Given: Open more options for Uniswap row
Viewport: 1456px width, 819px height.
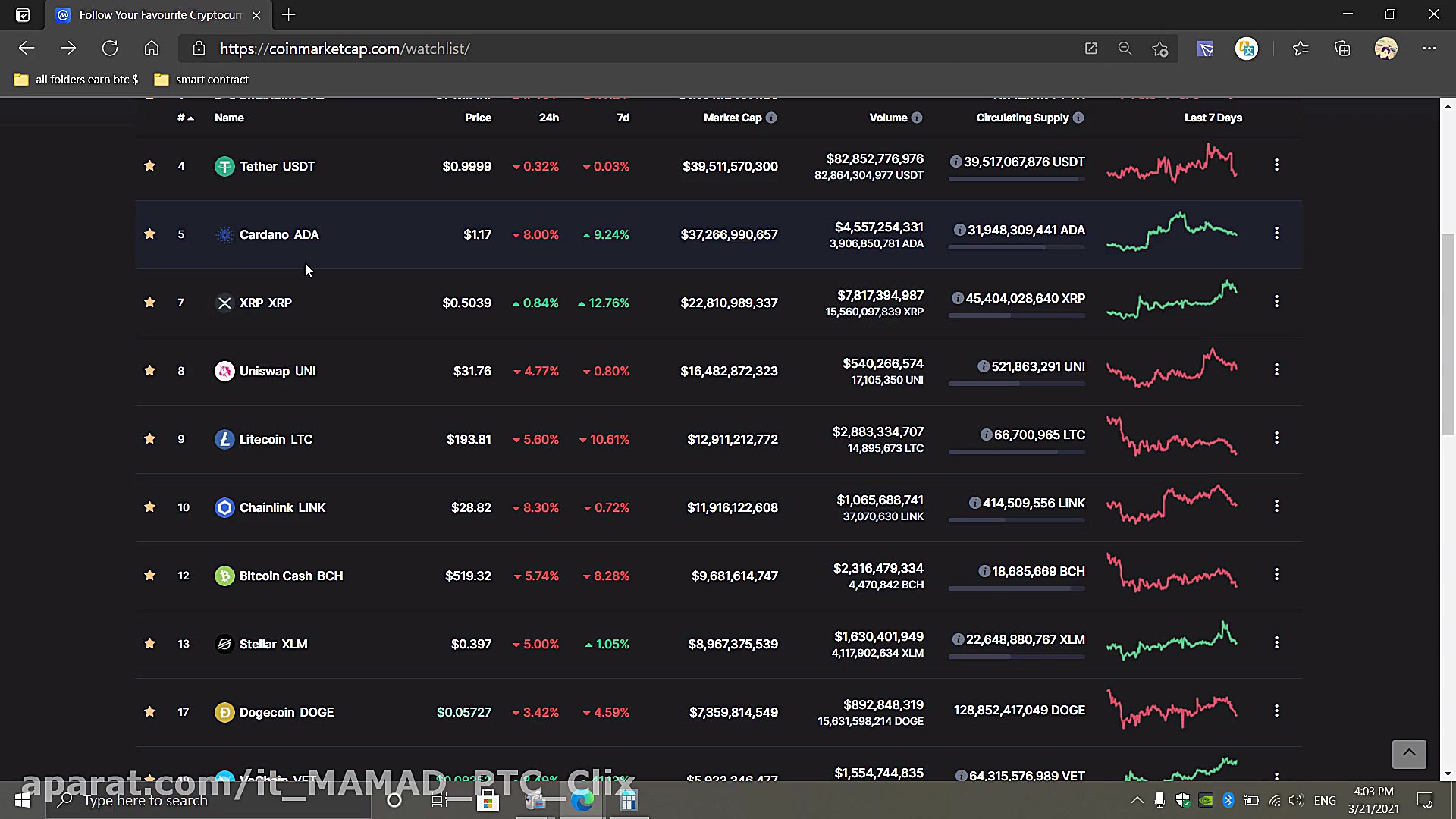Looking at the screenshot, I should pos(1276,369).
